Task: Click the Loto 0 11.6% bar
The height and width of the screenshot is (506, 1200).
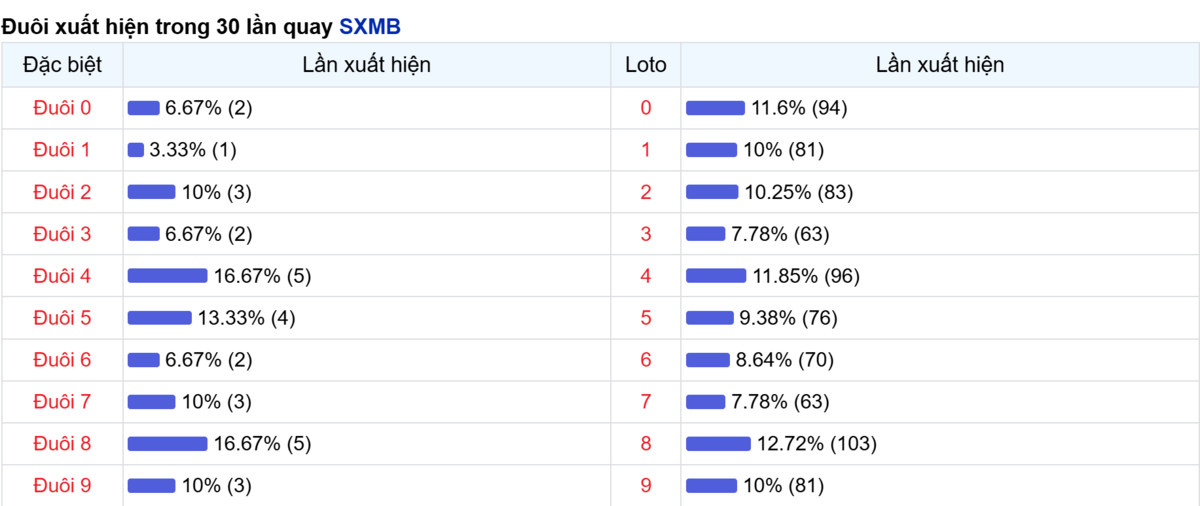Action: click(715, 108)
